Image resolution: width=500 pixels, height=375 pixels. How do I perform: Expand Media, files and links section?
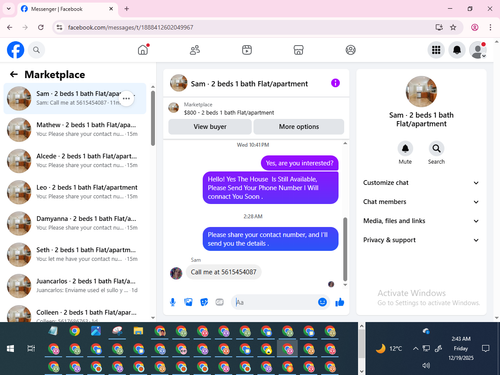pyautogui.click(x=421, y=221)
